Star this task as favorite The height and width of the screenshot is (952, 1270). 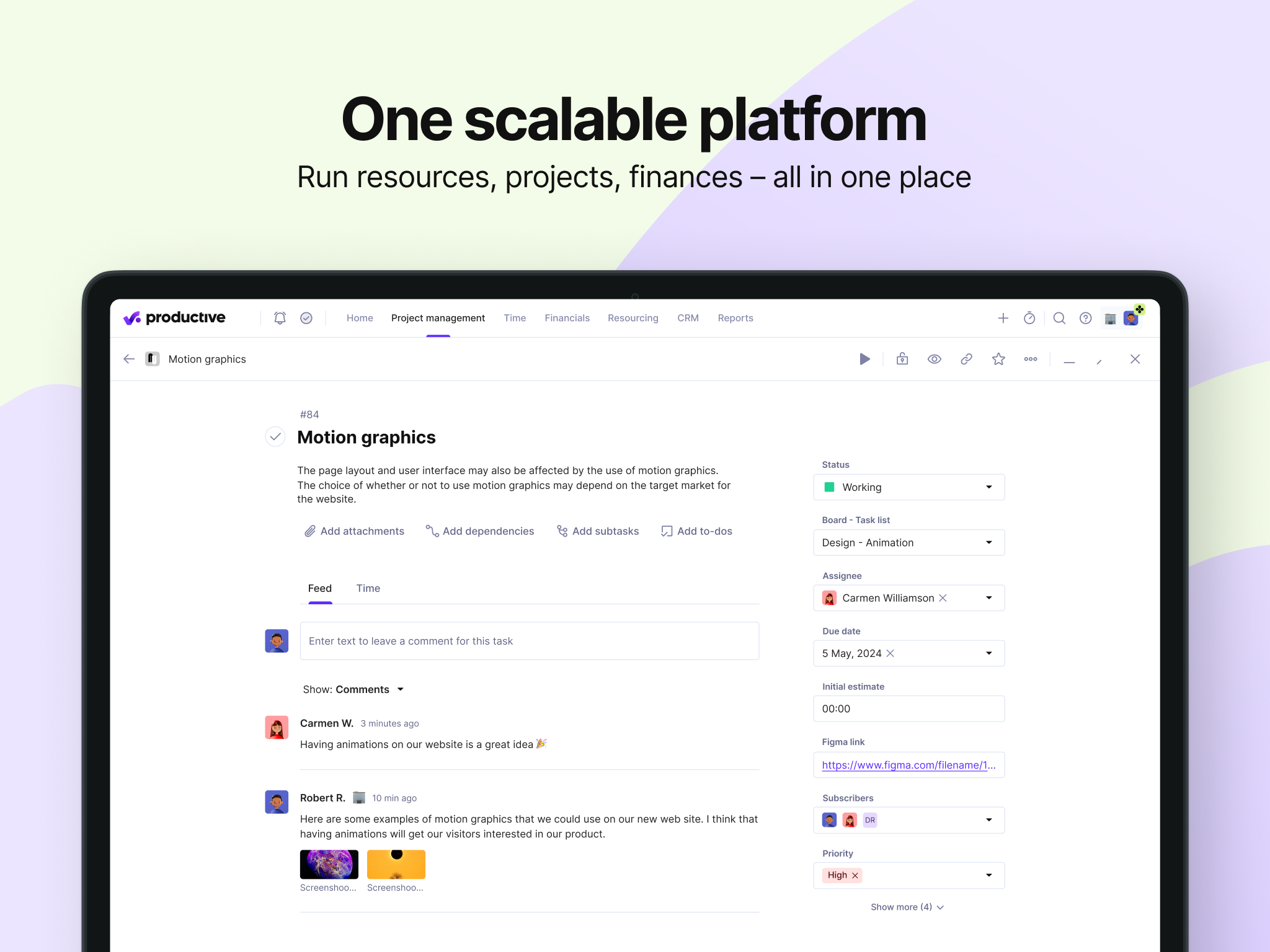998,359
